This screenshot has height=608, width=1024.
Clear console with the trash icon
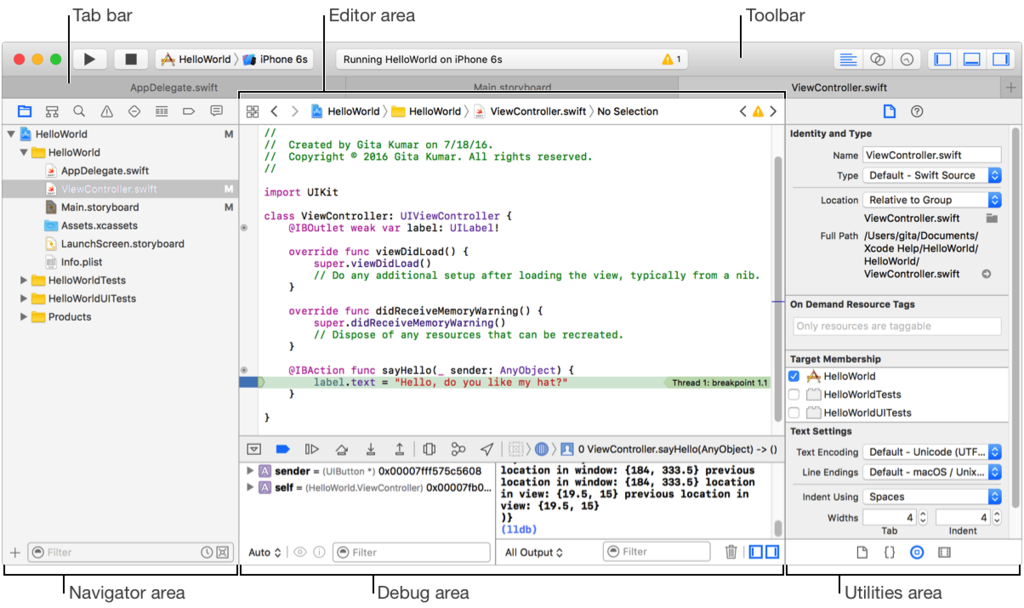pos(731,552)
